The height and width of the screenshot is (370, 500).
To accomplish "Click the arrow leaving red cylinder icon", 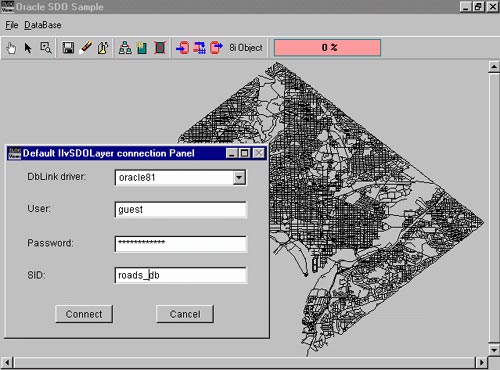I will coord(216,48).
